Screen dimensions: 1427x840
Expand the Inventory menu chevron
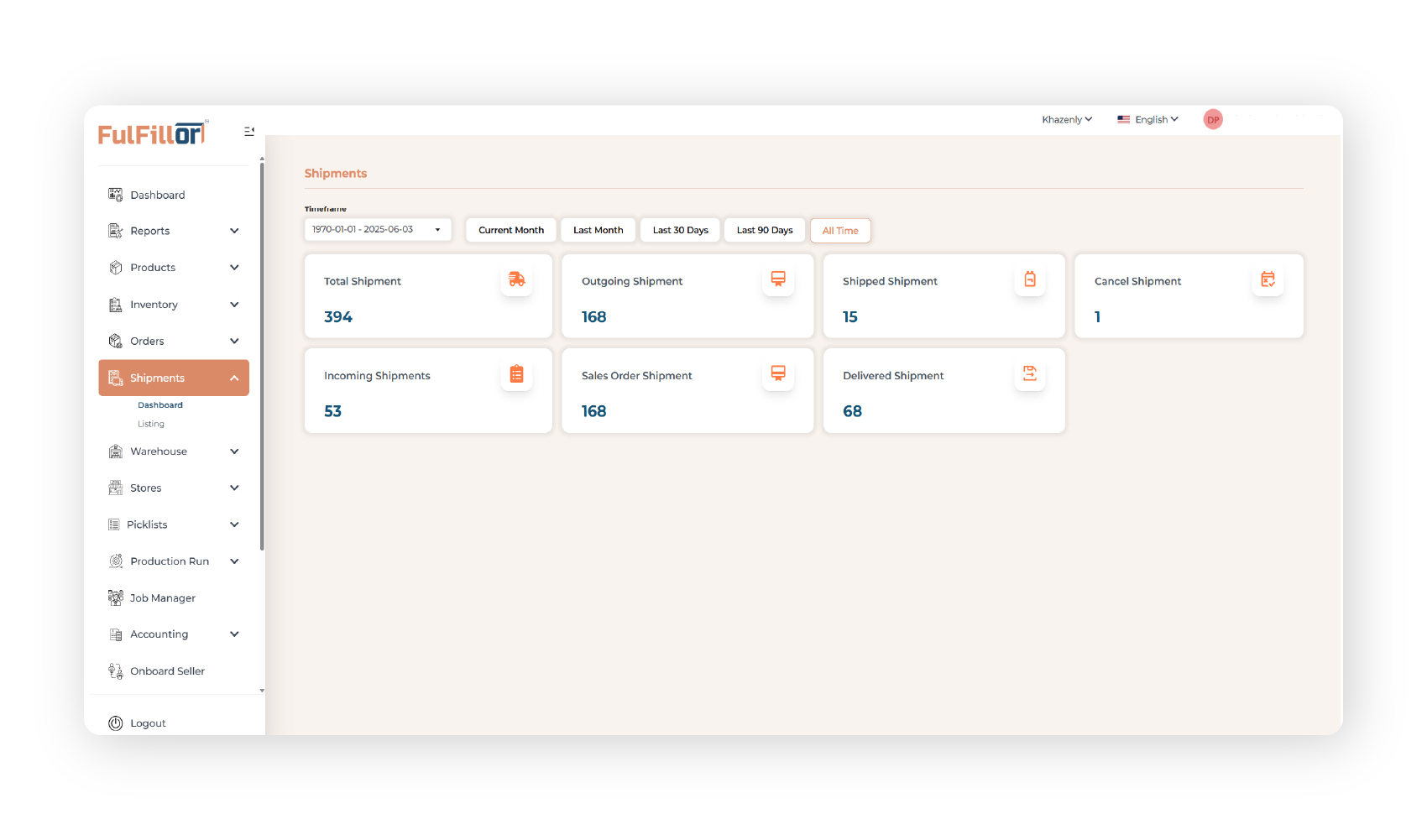[x=234, y=305]
